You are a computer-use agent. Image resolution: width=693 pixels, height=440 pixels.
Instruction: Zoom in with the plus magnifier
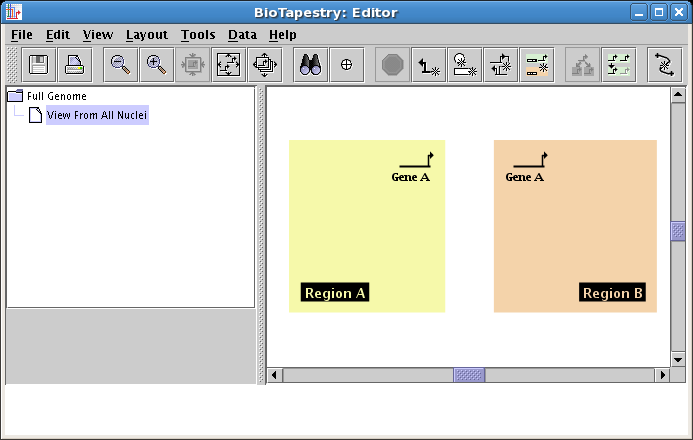click(157, 65)
